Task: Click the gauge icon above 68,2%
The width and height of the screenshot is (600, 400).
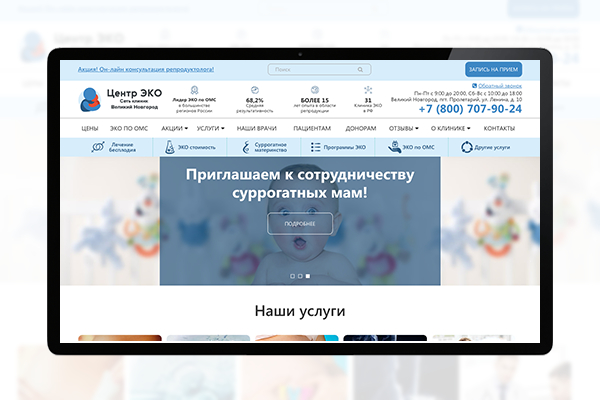Action: click(254, 90)
